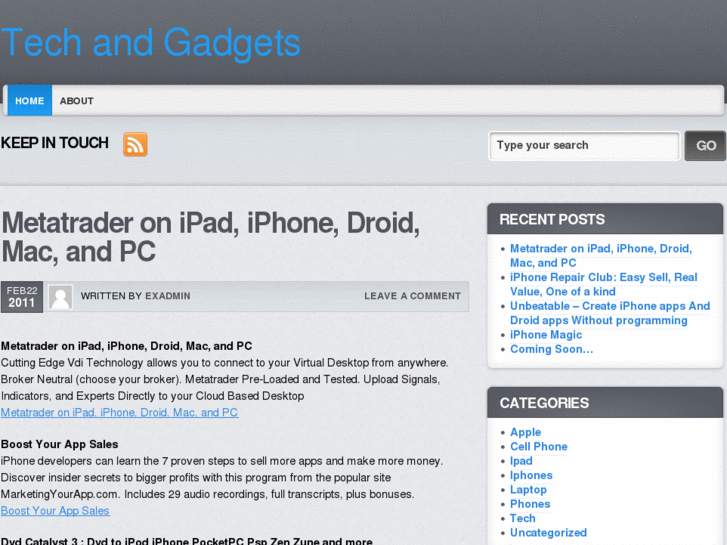Select the Cell Phone category
The height and width of the screenshot is (545, 727).
click(539, 447)
